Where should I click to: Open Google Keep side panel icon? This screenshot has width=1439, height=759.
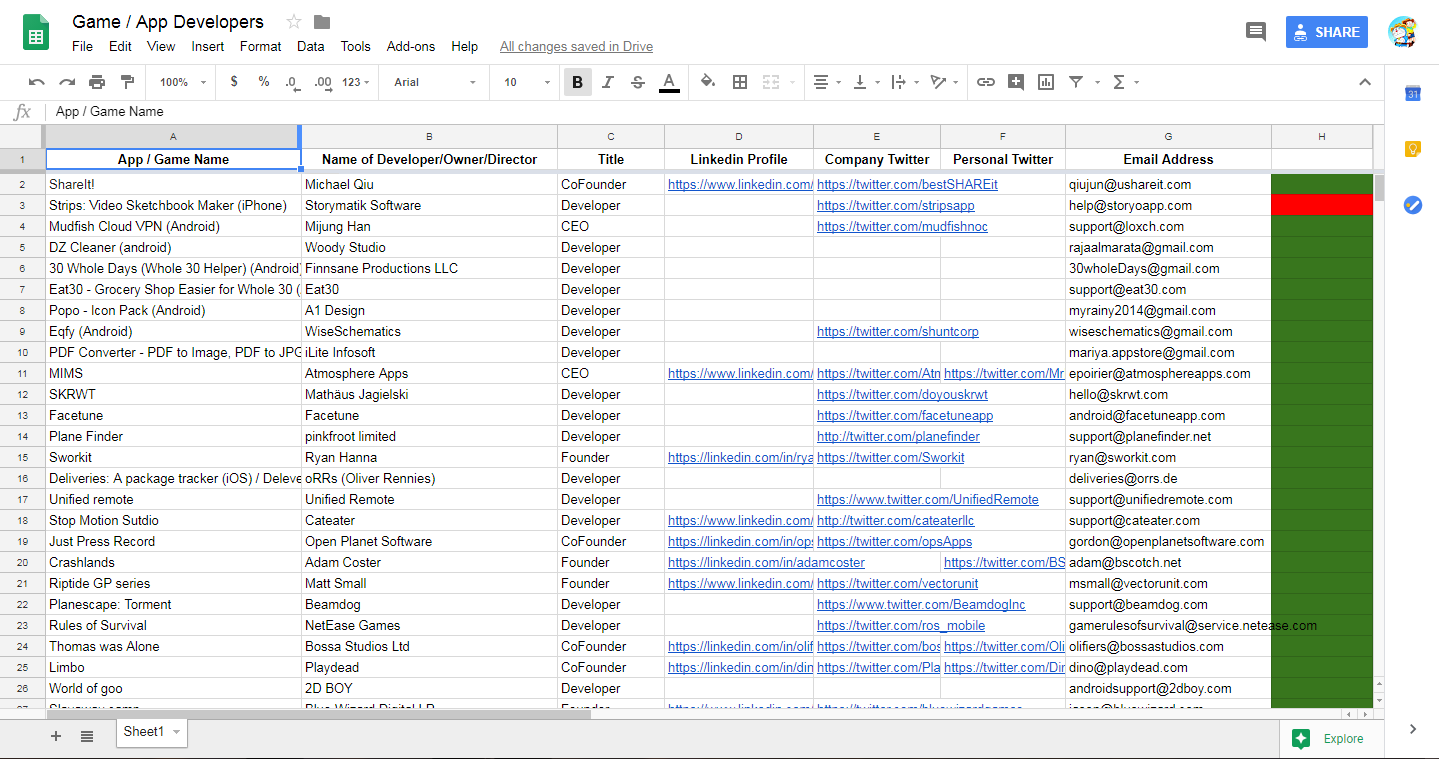tap(1413, 149)
